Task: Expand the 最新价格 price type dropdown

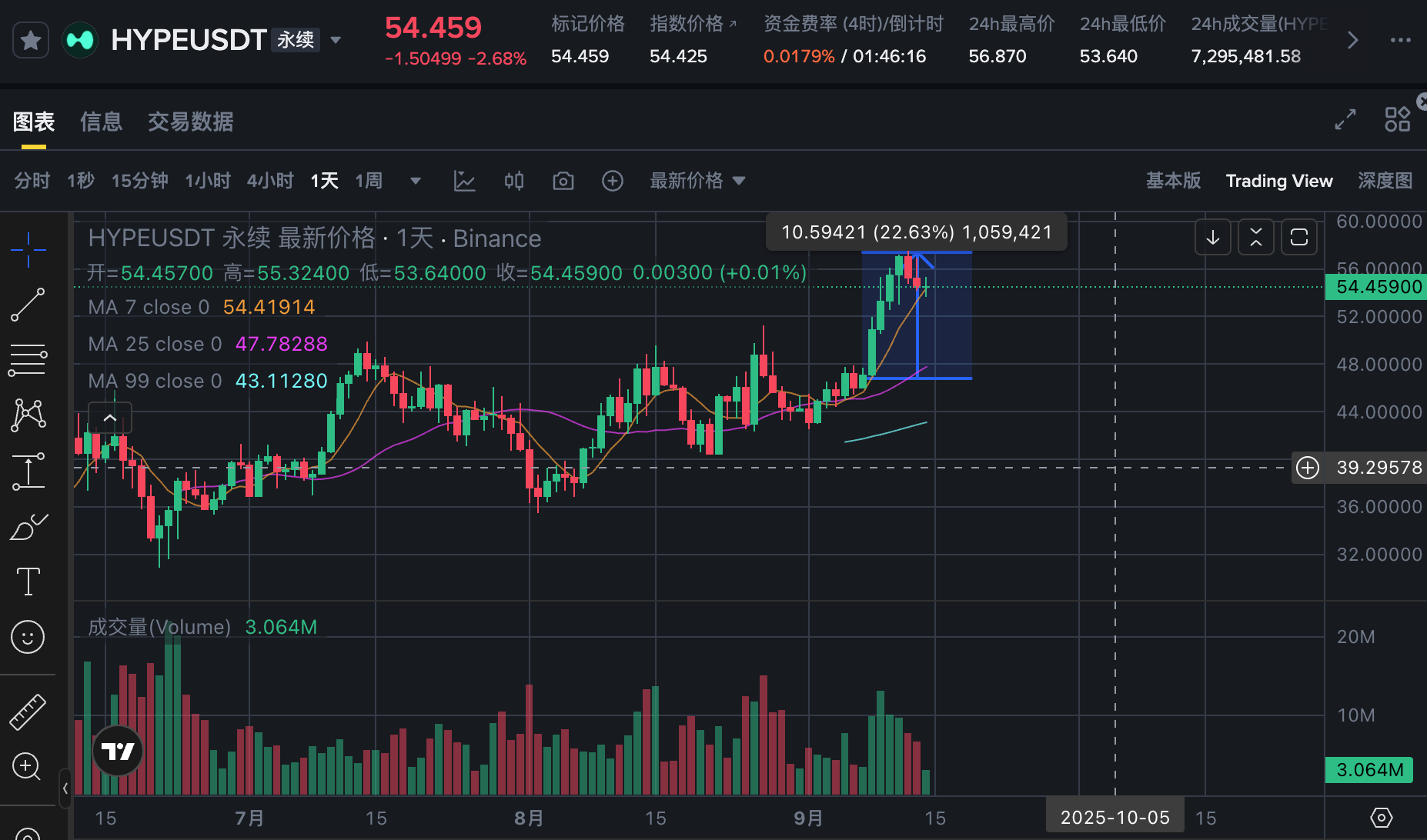Action: [x=697, y=181]
